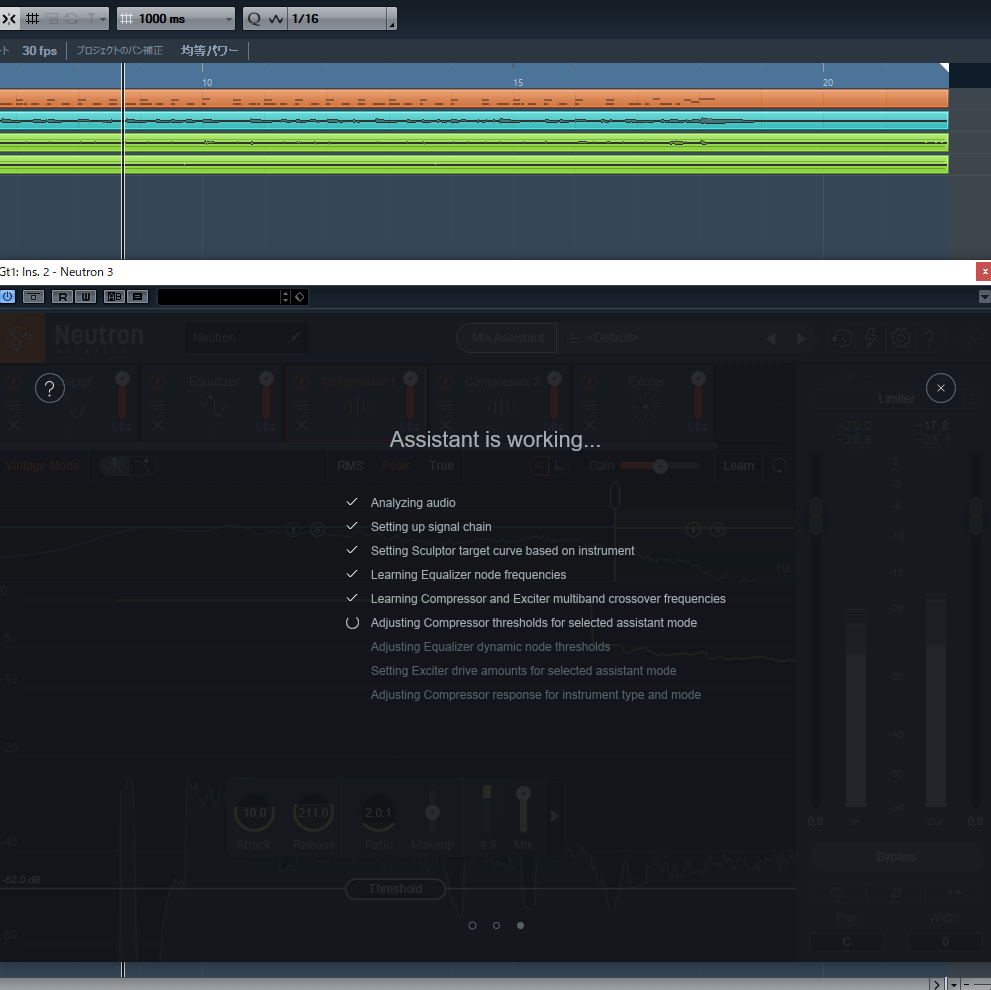The image size is (991, 990).
Task: Open preset management via the diamond icon
Action: [x=300, y=296]
